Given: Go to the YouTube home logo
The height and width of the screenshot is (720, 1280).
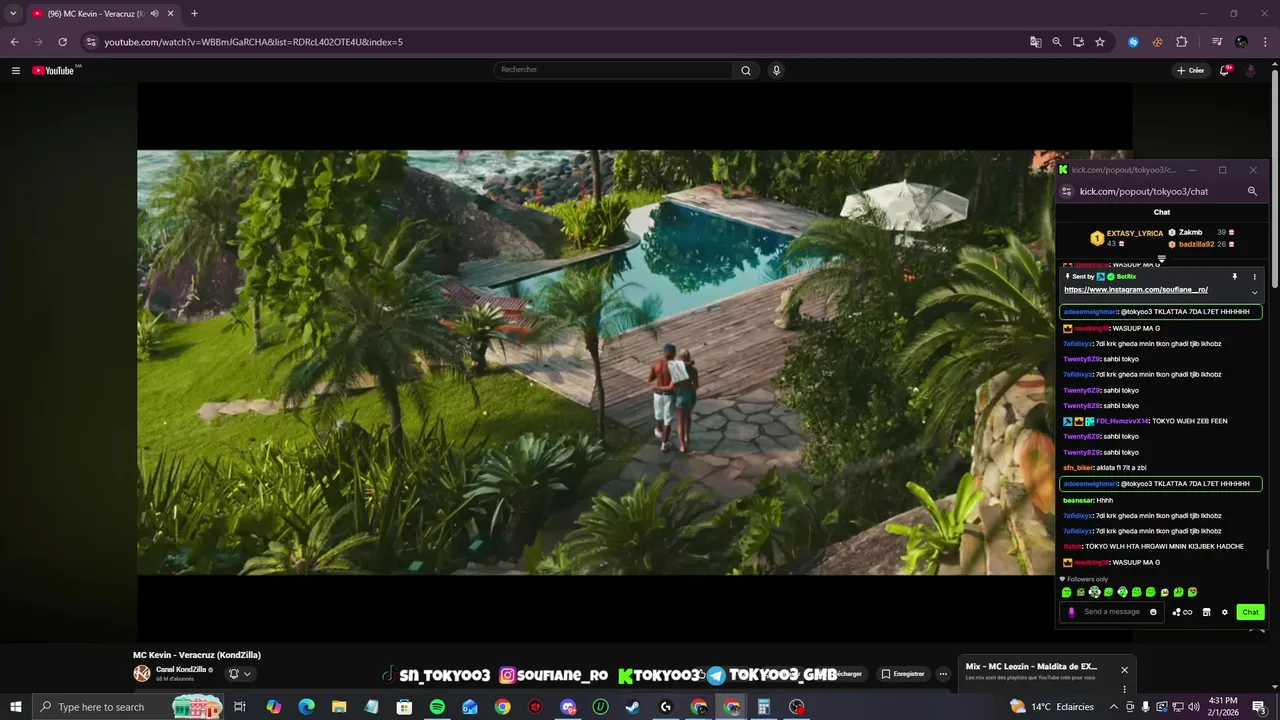Looking at the screenshot, I should [53, 70].
